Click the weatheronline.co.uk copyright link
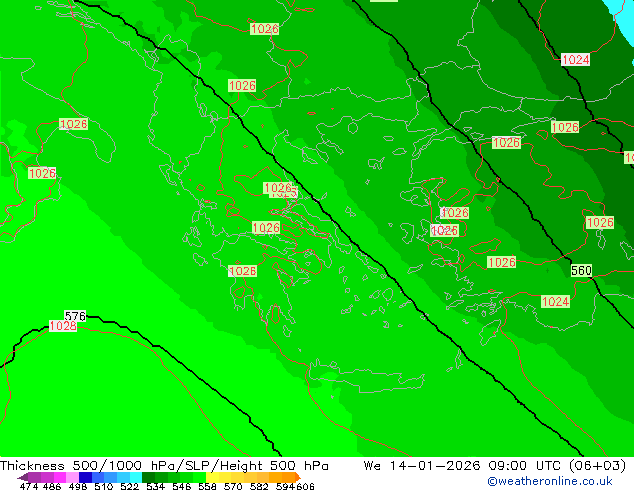 (550, 481)
